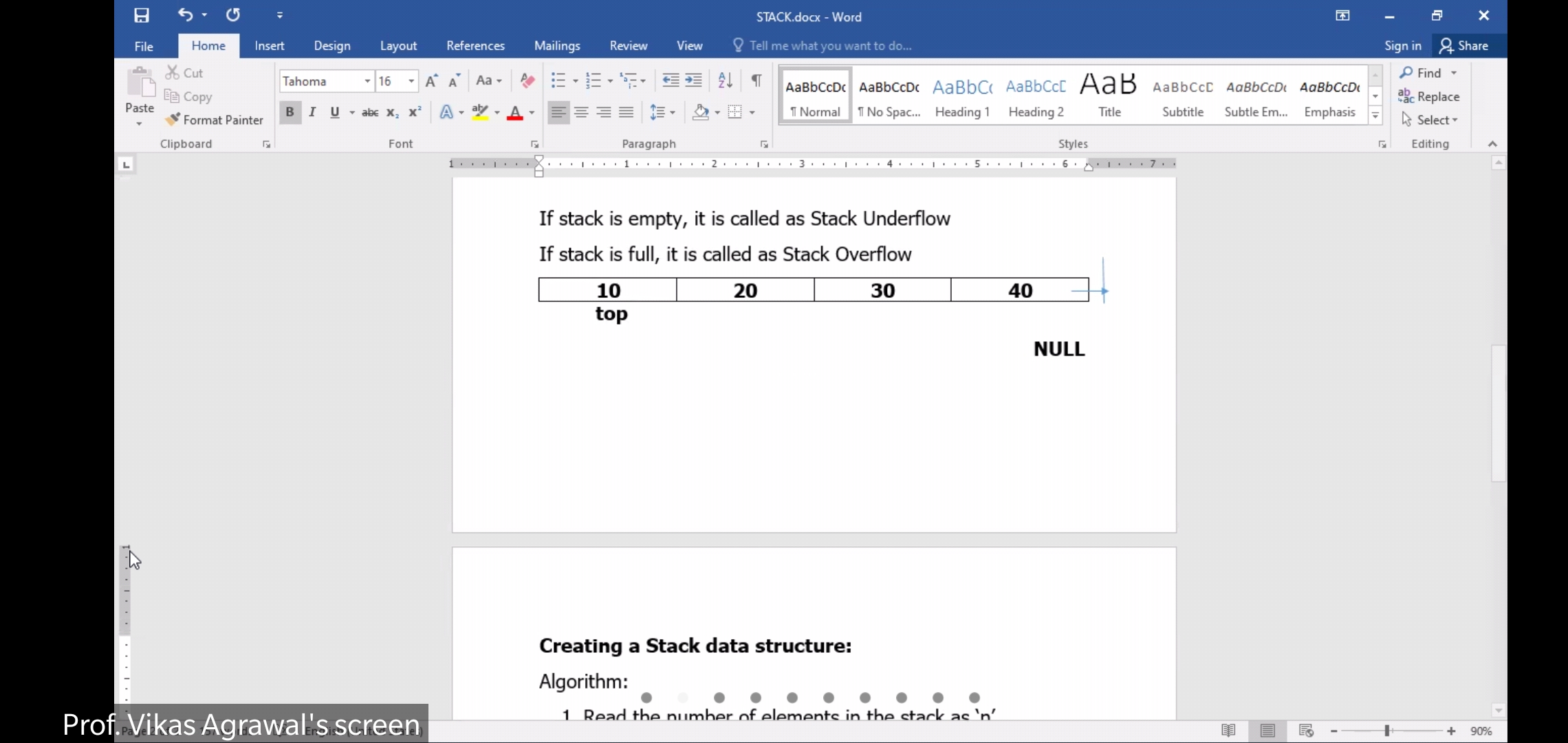Viewport: 1568px width, 743px height.
Task: Open the font size dropdown
Action: [x=411, y=81]
